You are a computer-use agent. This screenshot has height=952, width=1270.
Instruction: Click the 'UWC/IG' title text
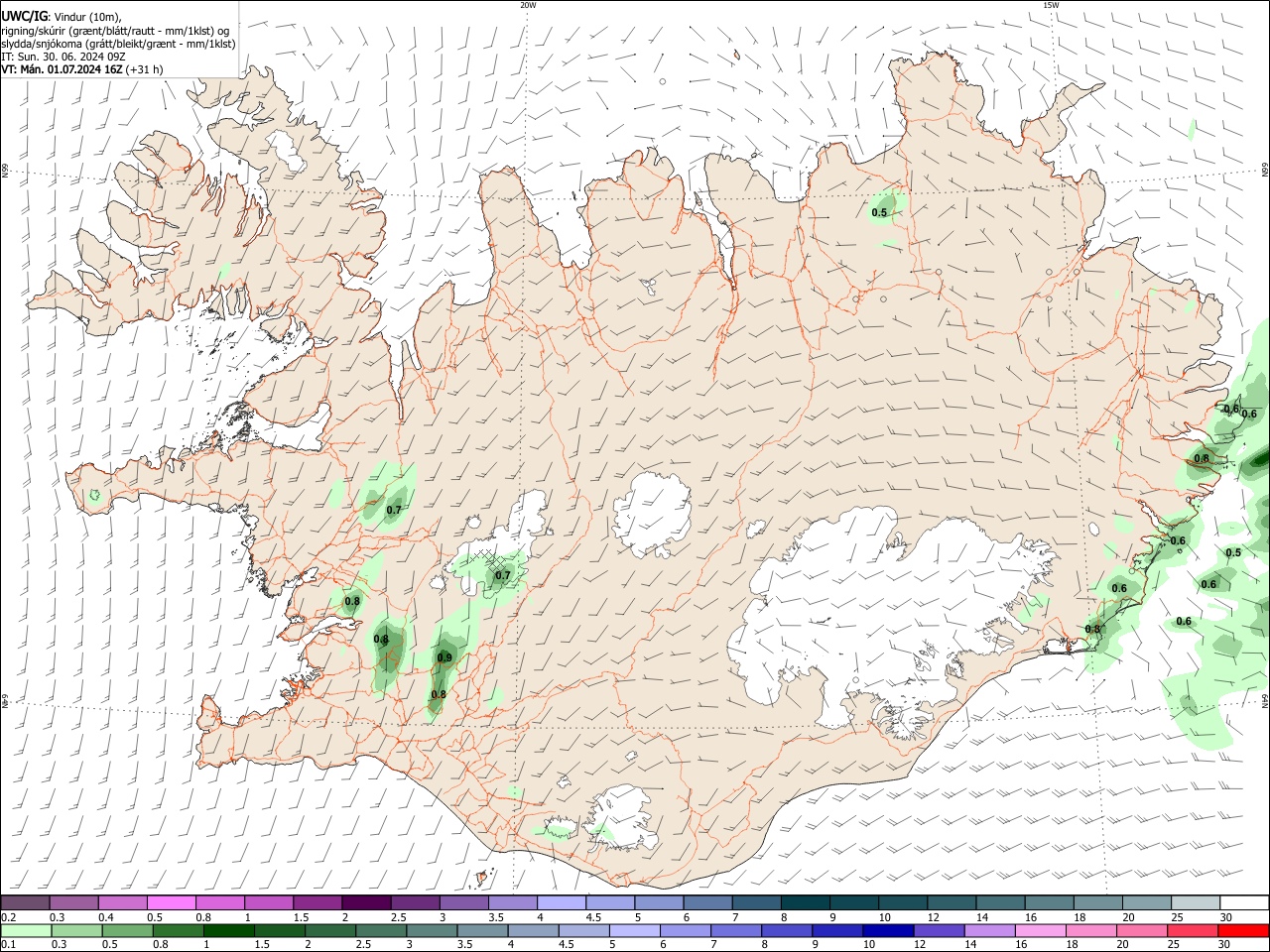pyautogui.click(x=23, y=17)
